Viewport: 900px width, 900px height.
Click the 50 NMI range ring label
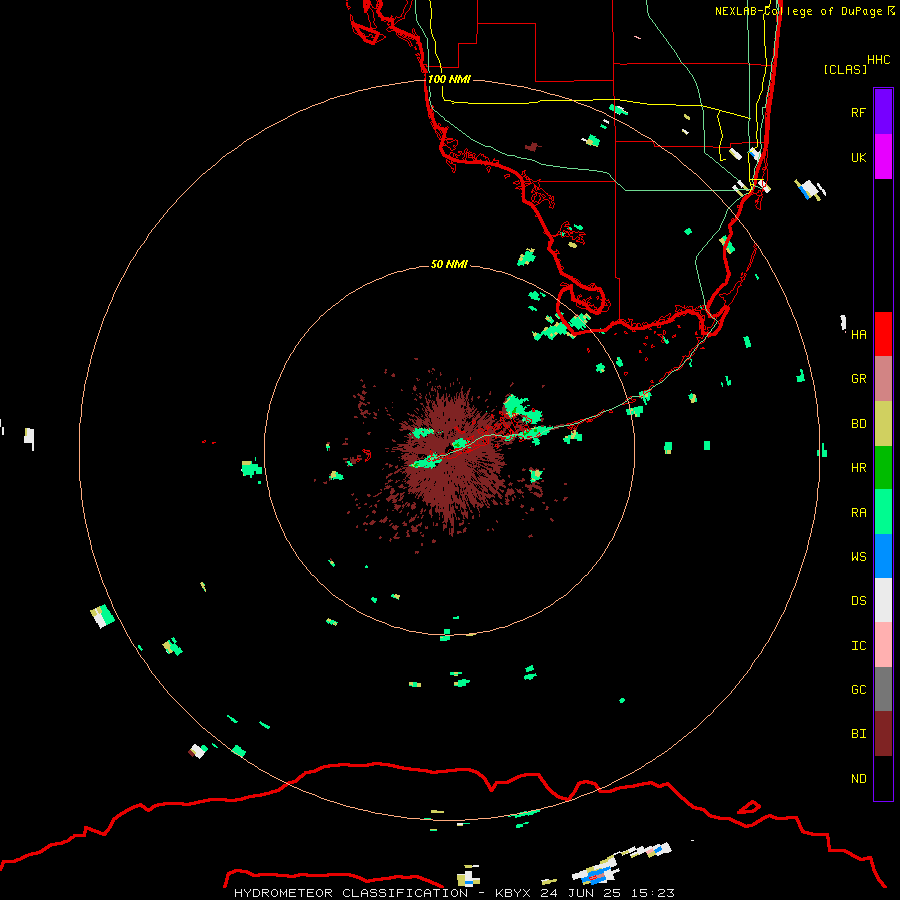(x=449, y=264)
